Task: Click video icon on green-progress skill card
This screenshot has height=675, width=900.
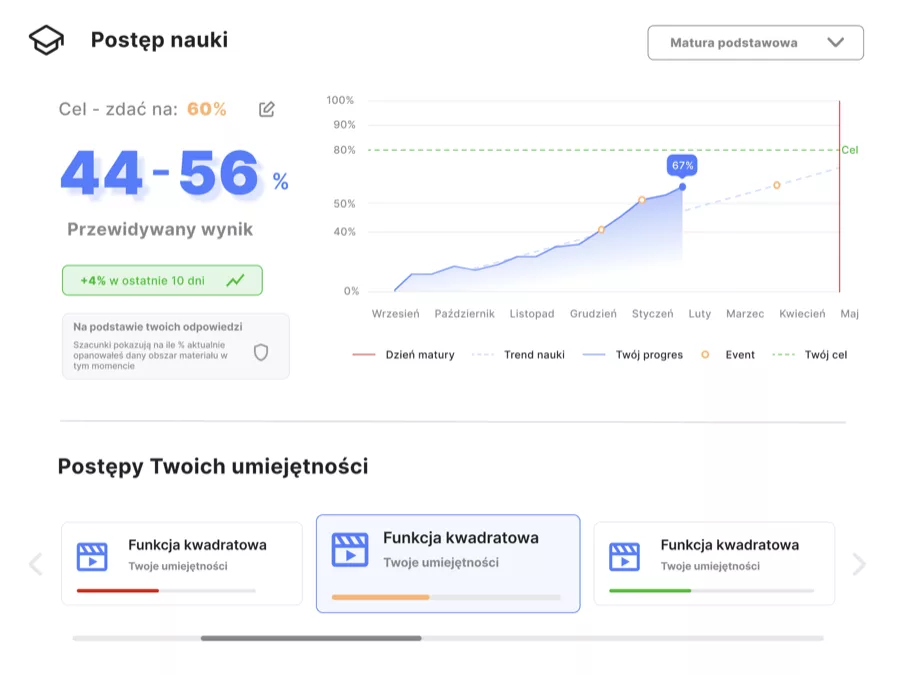Action: [624, 557]
